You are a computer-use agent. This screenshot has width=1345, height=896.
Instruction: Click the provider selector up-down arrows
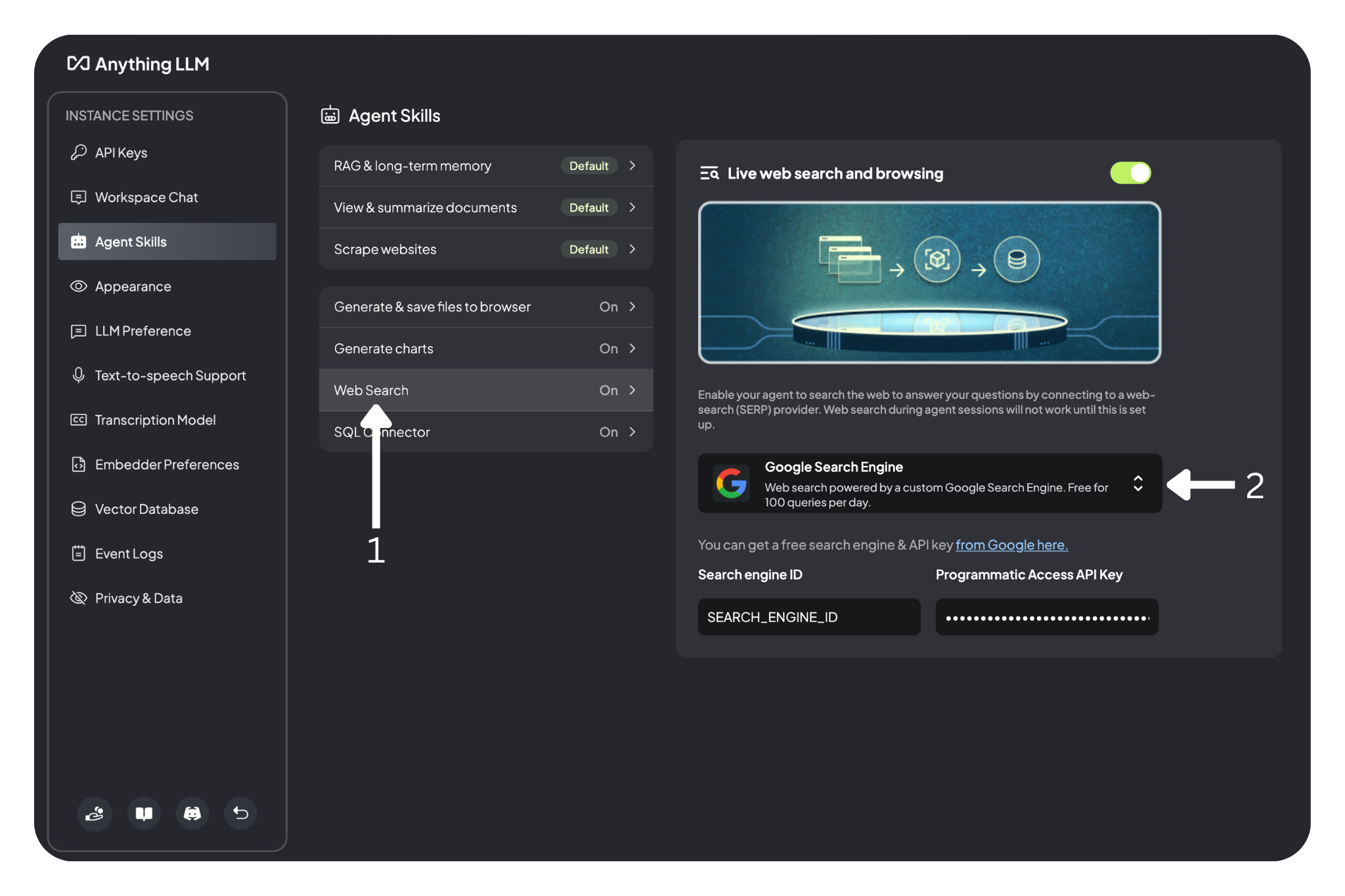point(1138,484)
